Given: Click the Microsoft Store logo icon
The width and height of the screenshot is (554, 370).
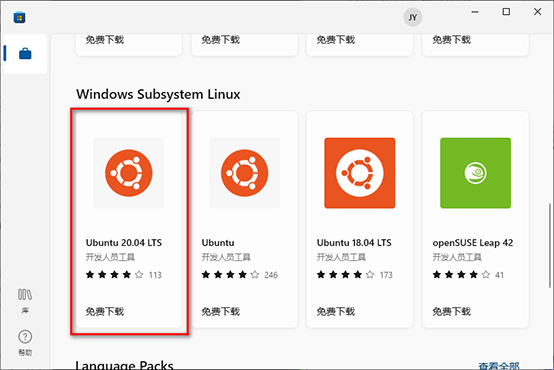Looking at the screenshot, I should [19, 17].
